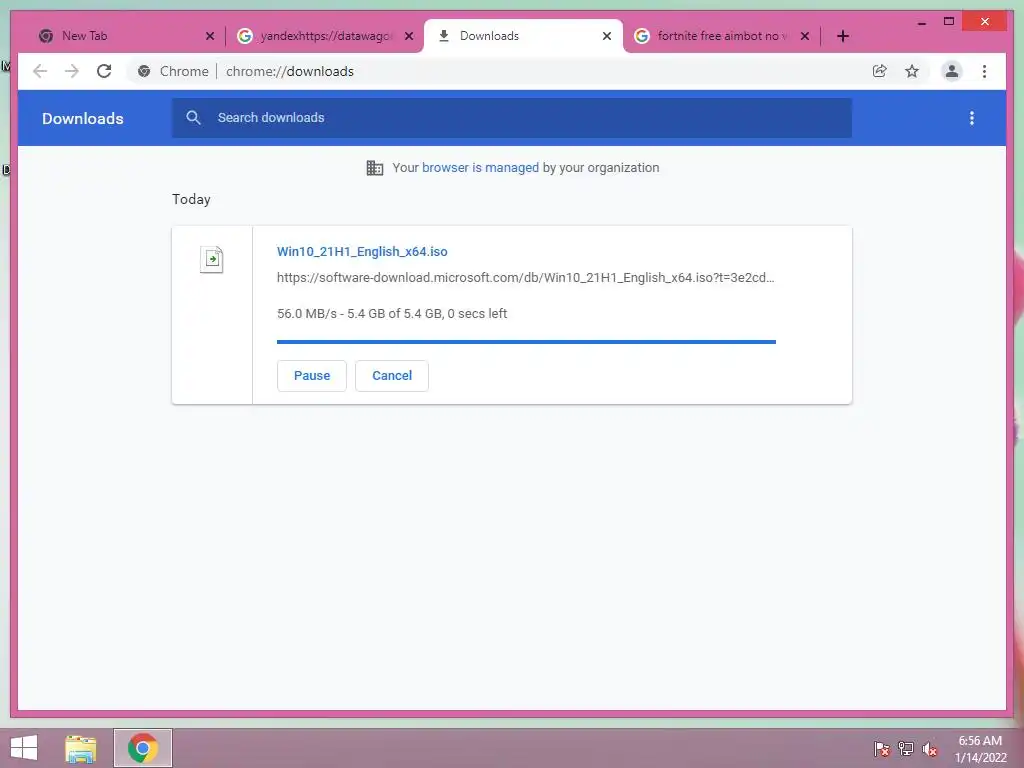
Task: Minimize the Chrome window
Action: click(921, 22)
